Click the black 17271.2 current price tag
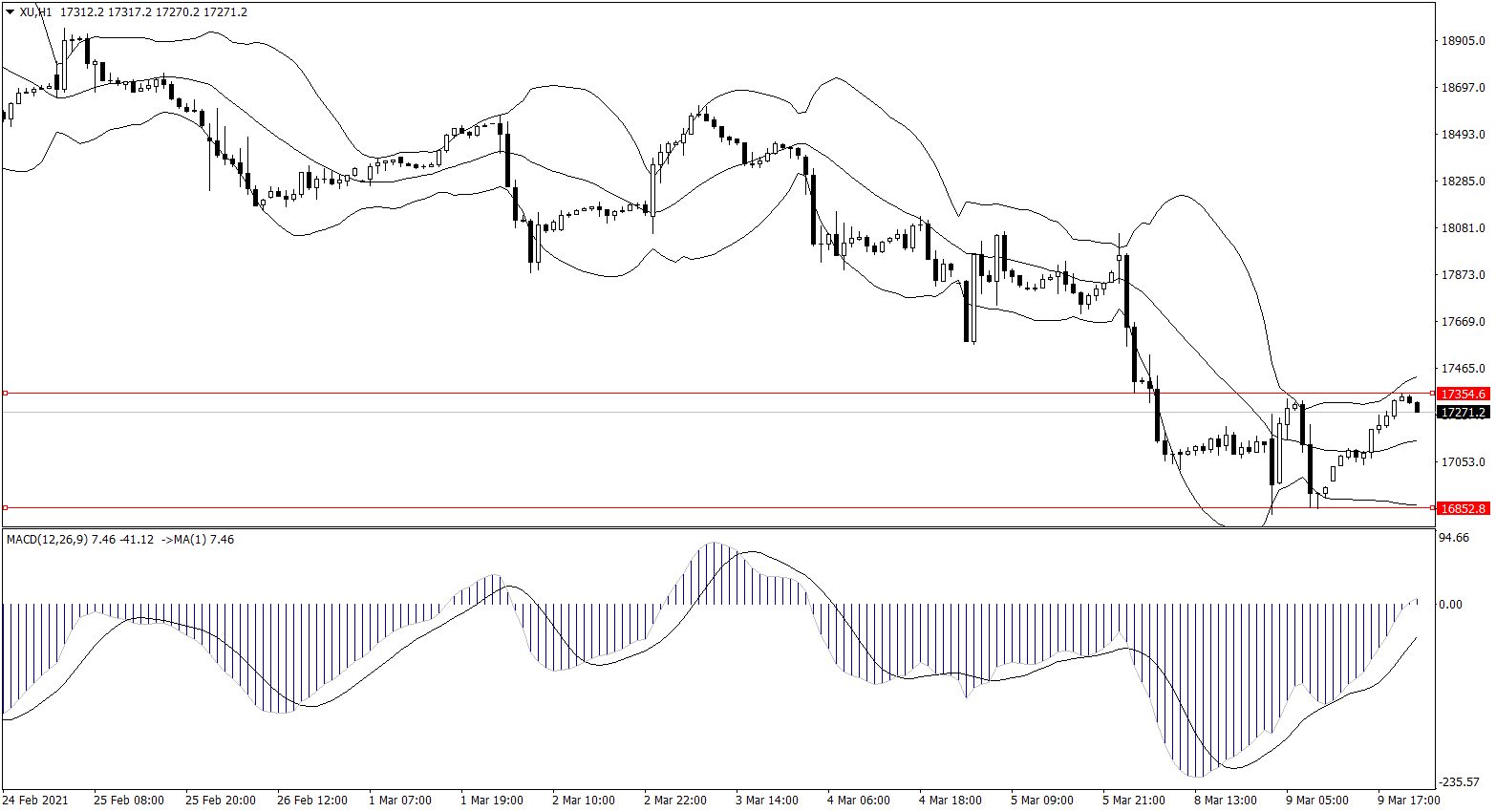 click(1463, 413)
